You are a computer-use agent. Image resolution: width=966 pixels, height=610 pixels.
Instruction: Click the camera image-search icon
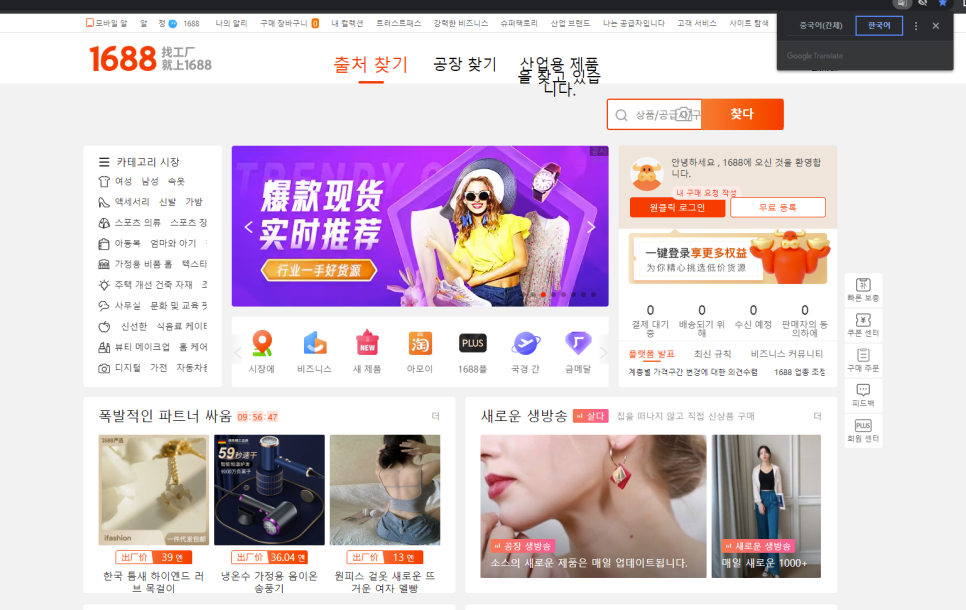(683, 115)
